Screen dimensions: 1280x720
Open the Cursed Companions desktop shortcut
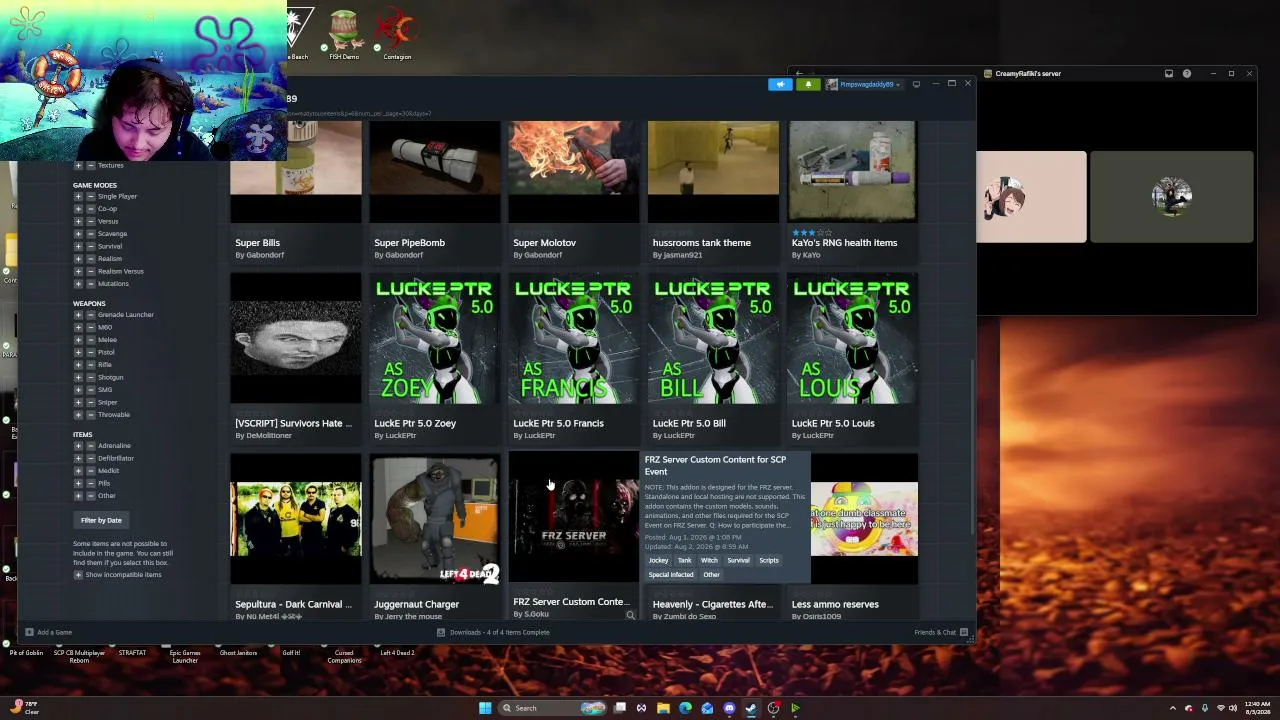(x=344, y=656)
